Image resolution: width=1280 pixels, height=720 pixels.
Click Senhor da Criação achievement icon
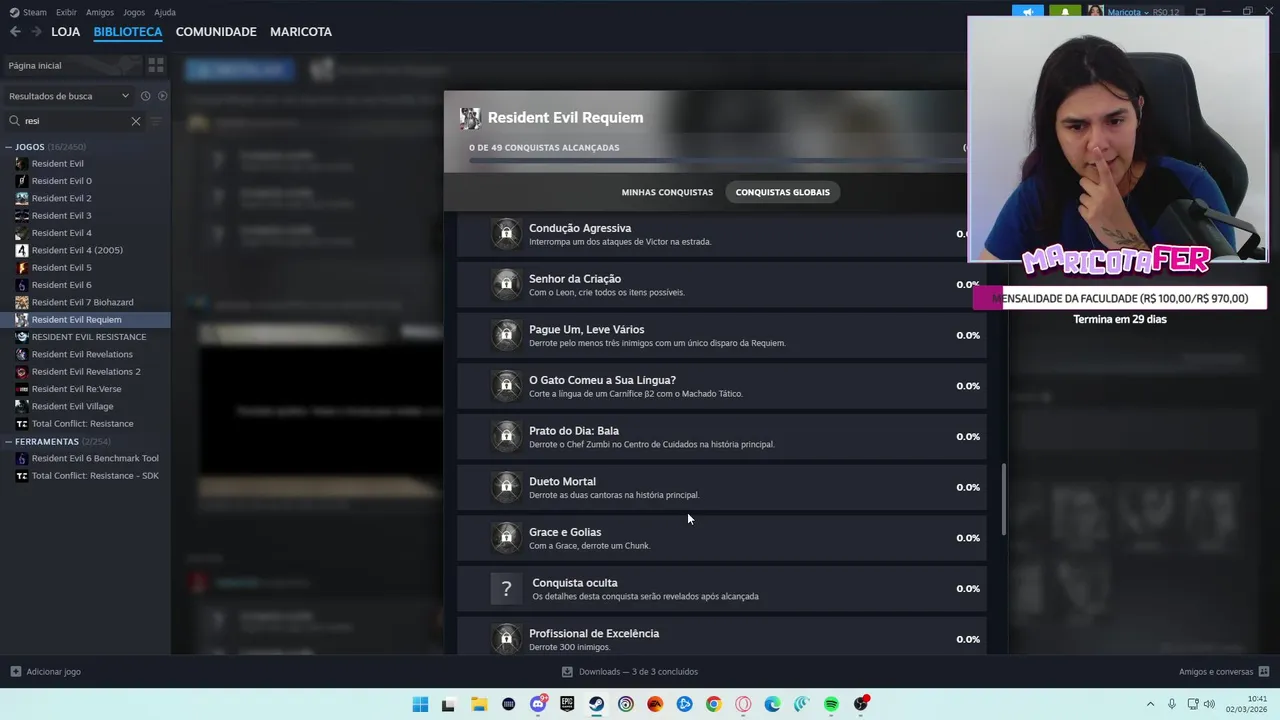(x=506, y=285)
